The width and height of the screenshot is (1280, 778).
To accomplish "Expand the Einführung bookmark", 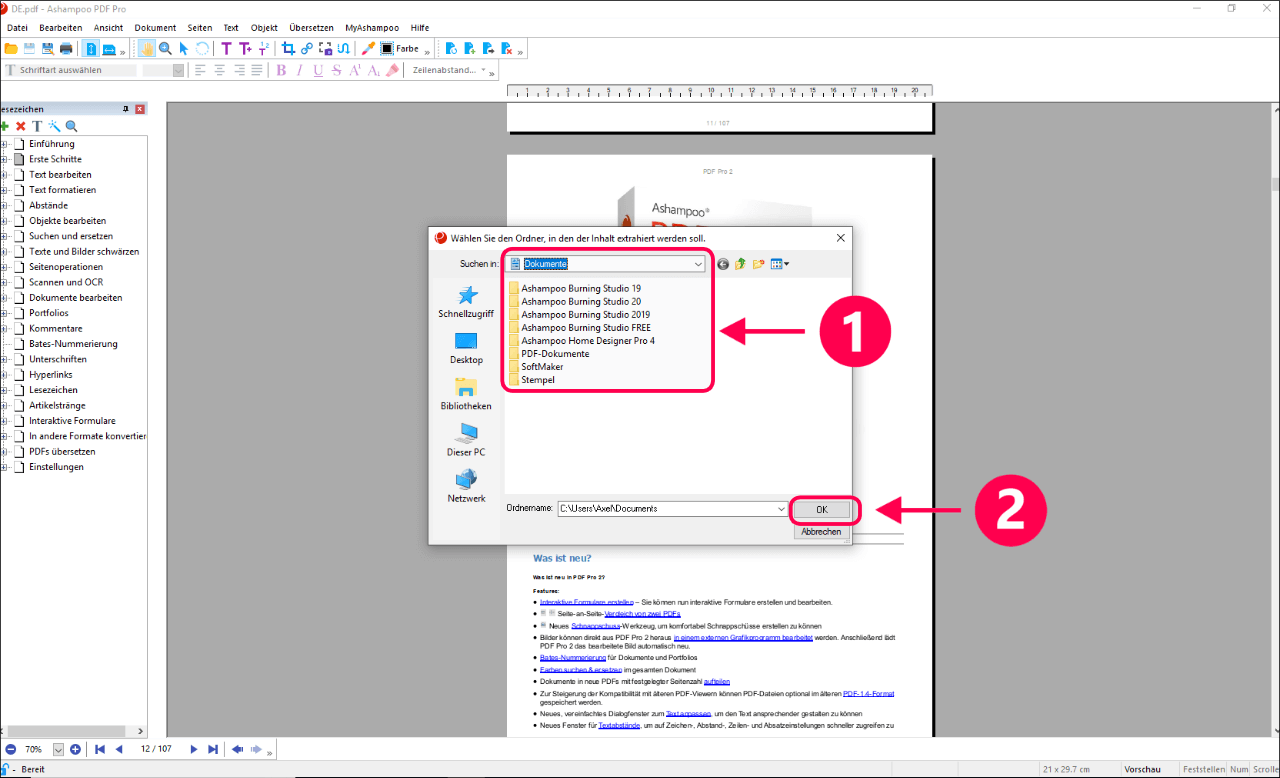I will coord(4,144).
